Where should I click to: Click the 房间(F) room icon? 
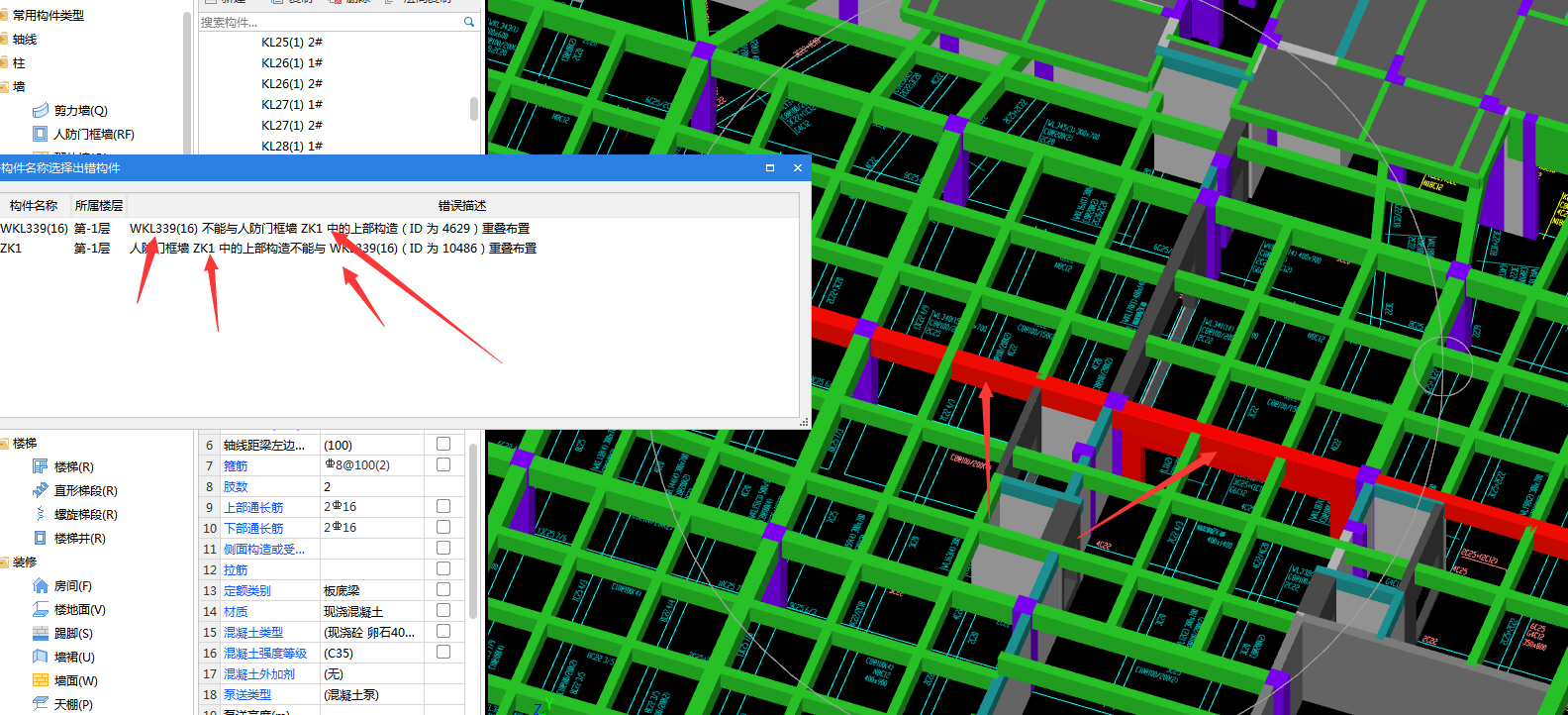[41, 585]
